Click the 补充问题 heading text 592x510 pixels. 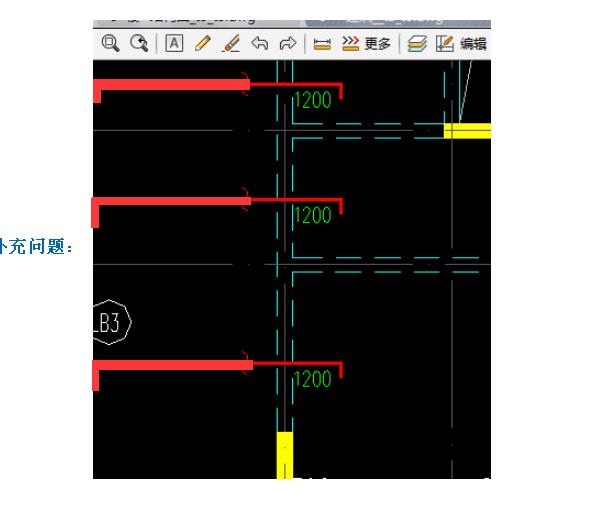[x=36, y=247]
